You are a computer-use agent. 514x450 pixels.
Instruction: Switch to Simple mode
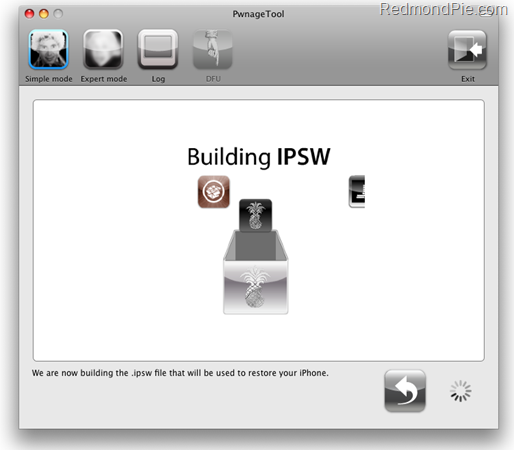click(49, 49)
